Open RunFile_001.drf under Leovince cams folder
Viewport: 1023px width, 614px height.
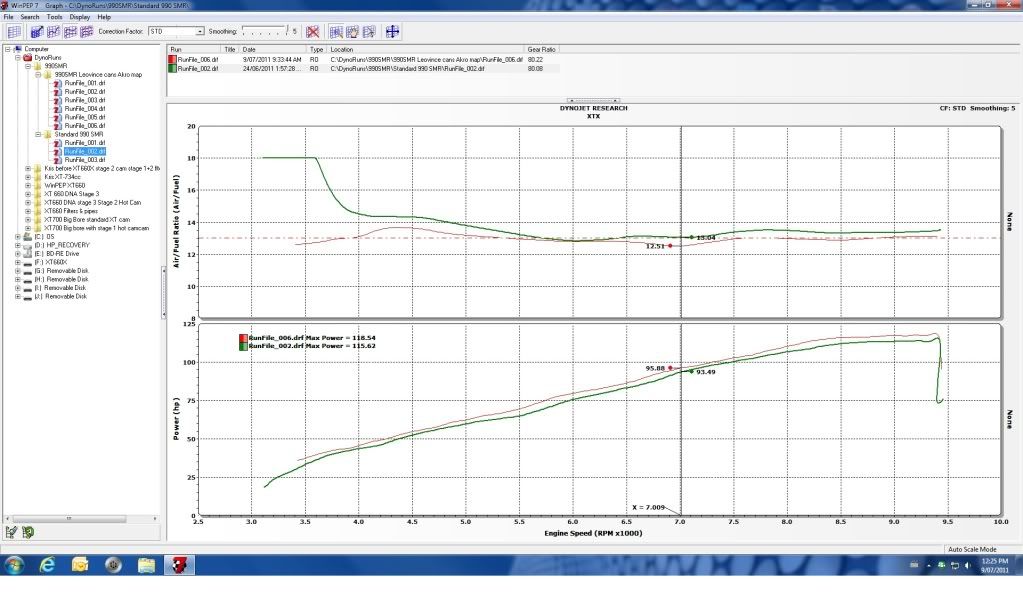[x=85, y=83]
